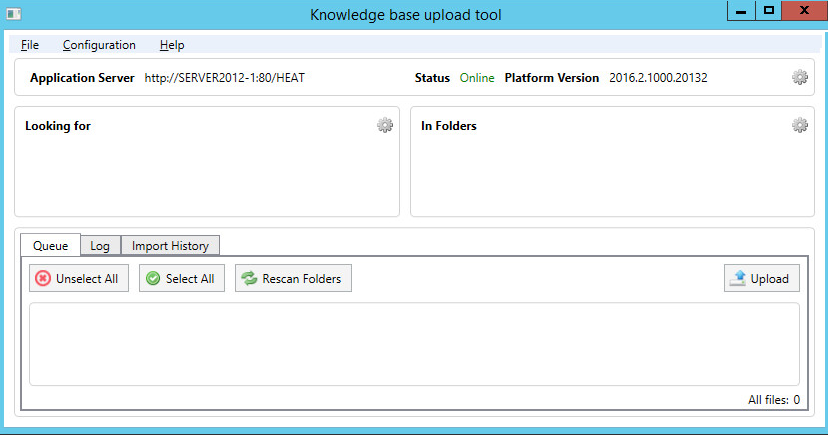Open the File menu
This screenshot has height=435, width=828.
(x=30, y=45)
